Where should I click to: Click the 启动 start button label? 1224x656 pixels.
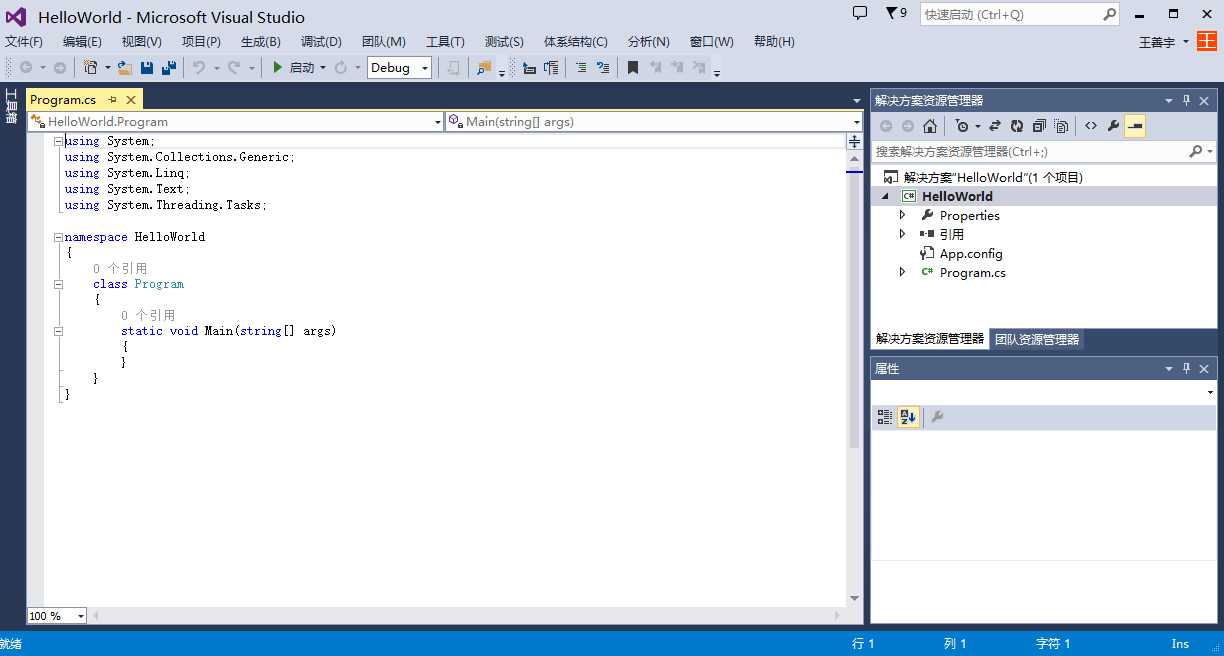pyautogui.click(x=302, y=68)
